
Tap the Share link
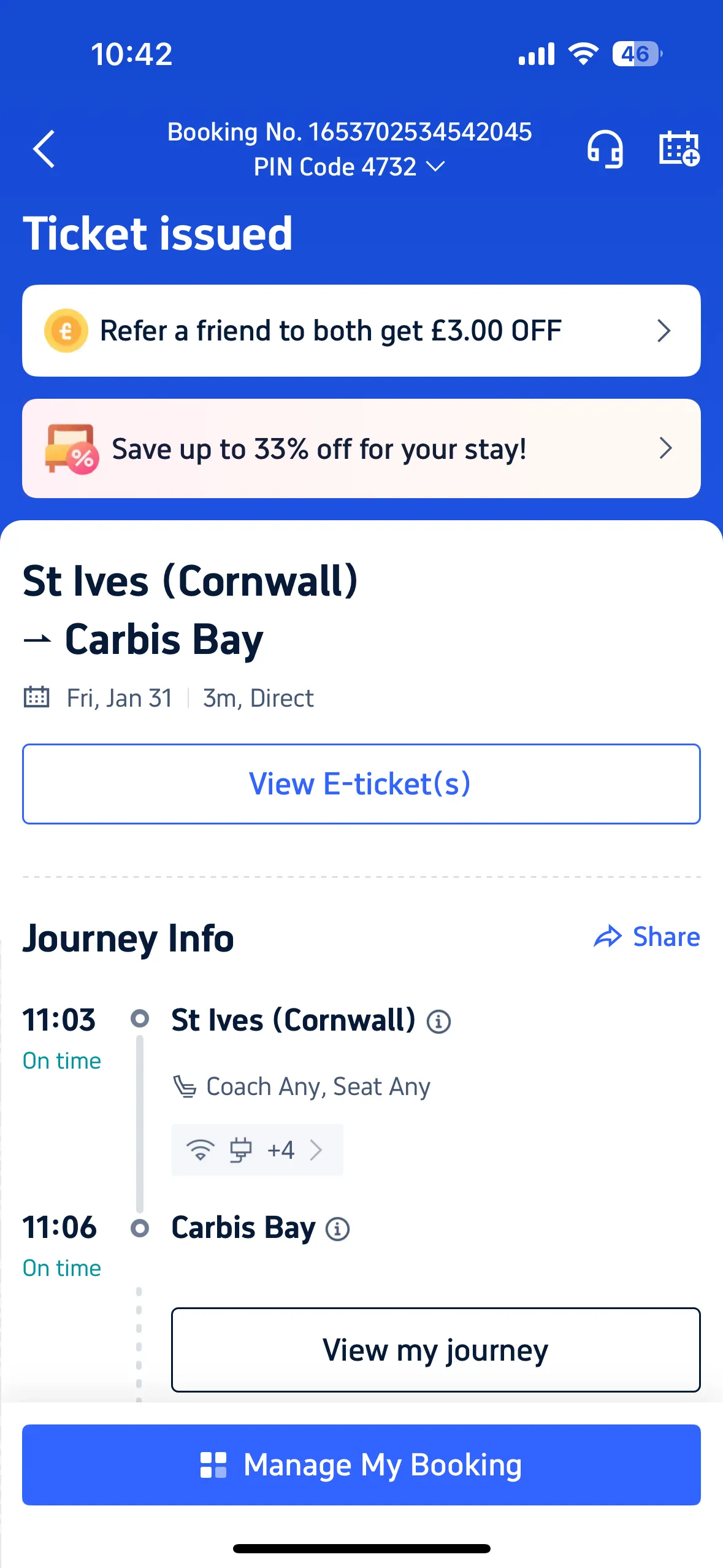coord(666,937)
